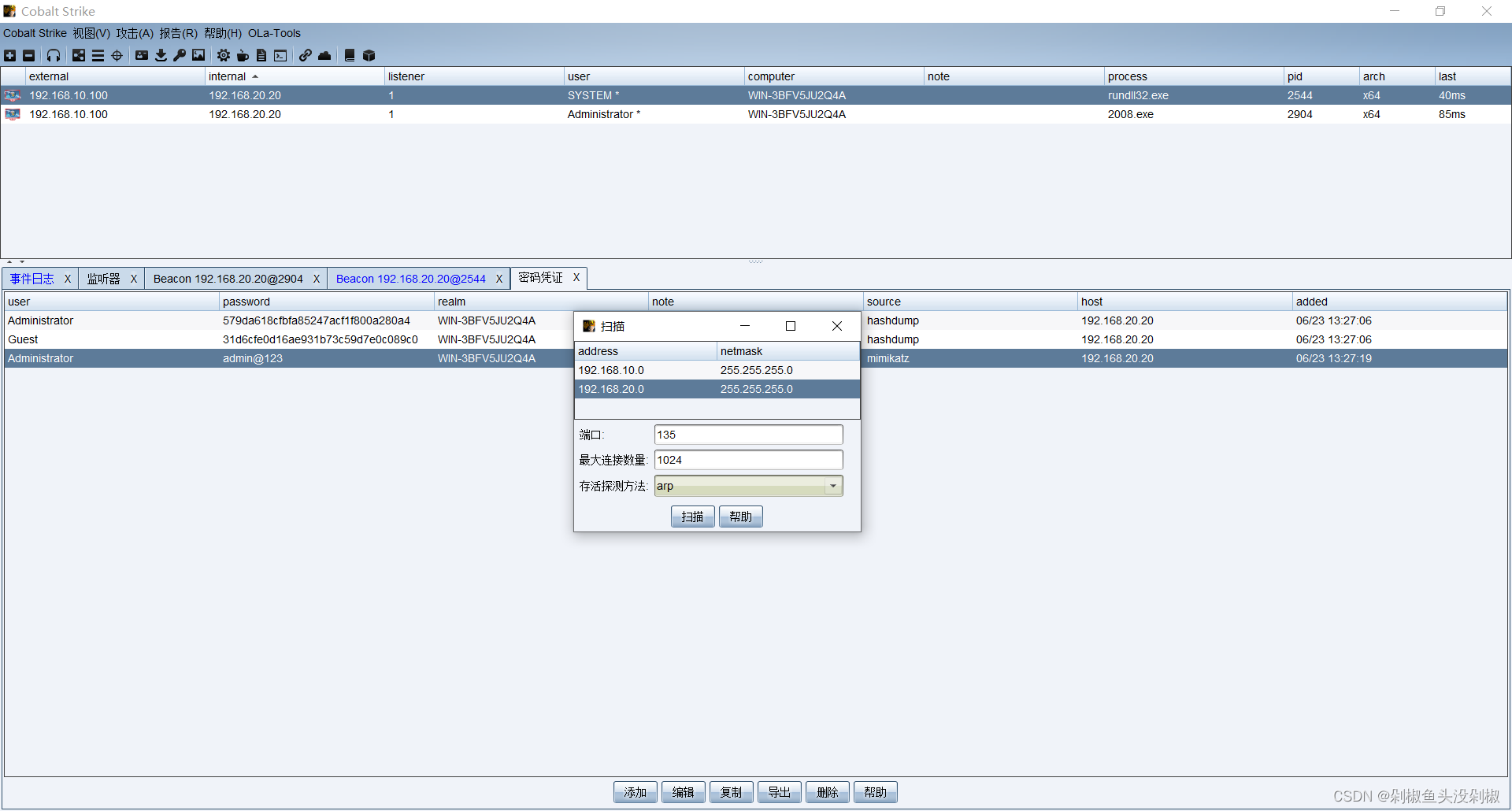Sort scan dialog by netmask column header
Screen dimensions: 1512x811
coord(787,351)
